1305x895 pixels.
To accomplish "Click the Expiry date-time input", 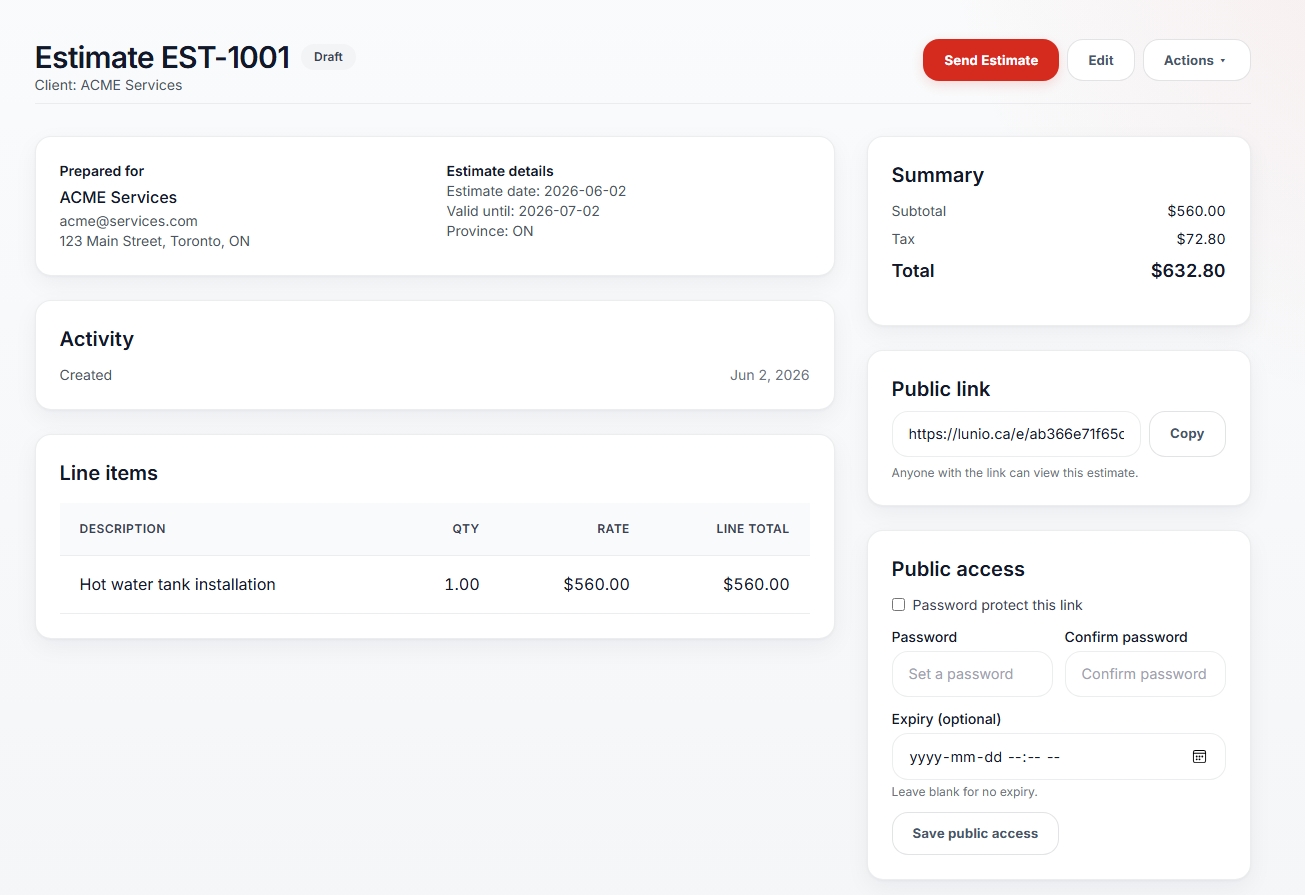I will tap(1058, 757).
